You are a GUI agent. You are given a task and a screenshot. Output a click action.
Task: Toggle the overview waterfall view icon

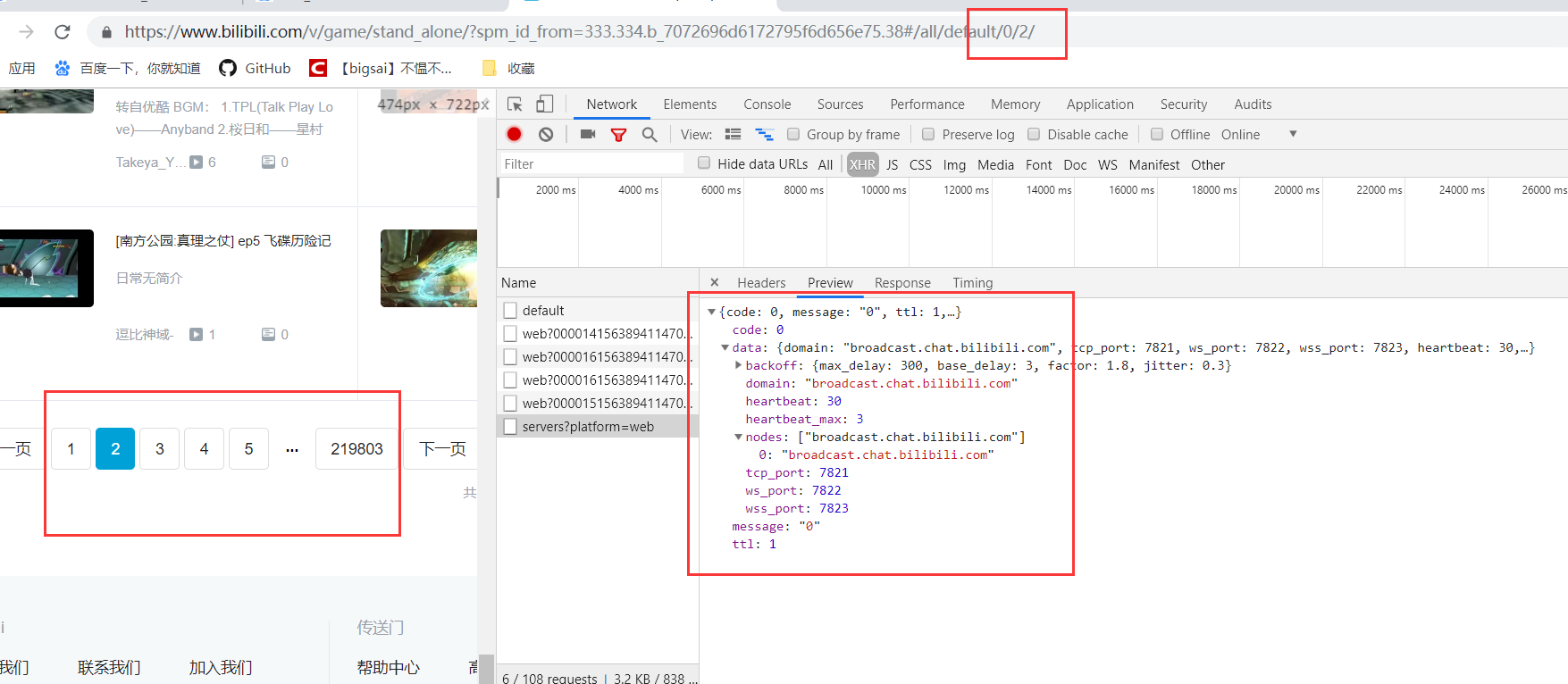pyautogui.click(x=764, y=134)
